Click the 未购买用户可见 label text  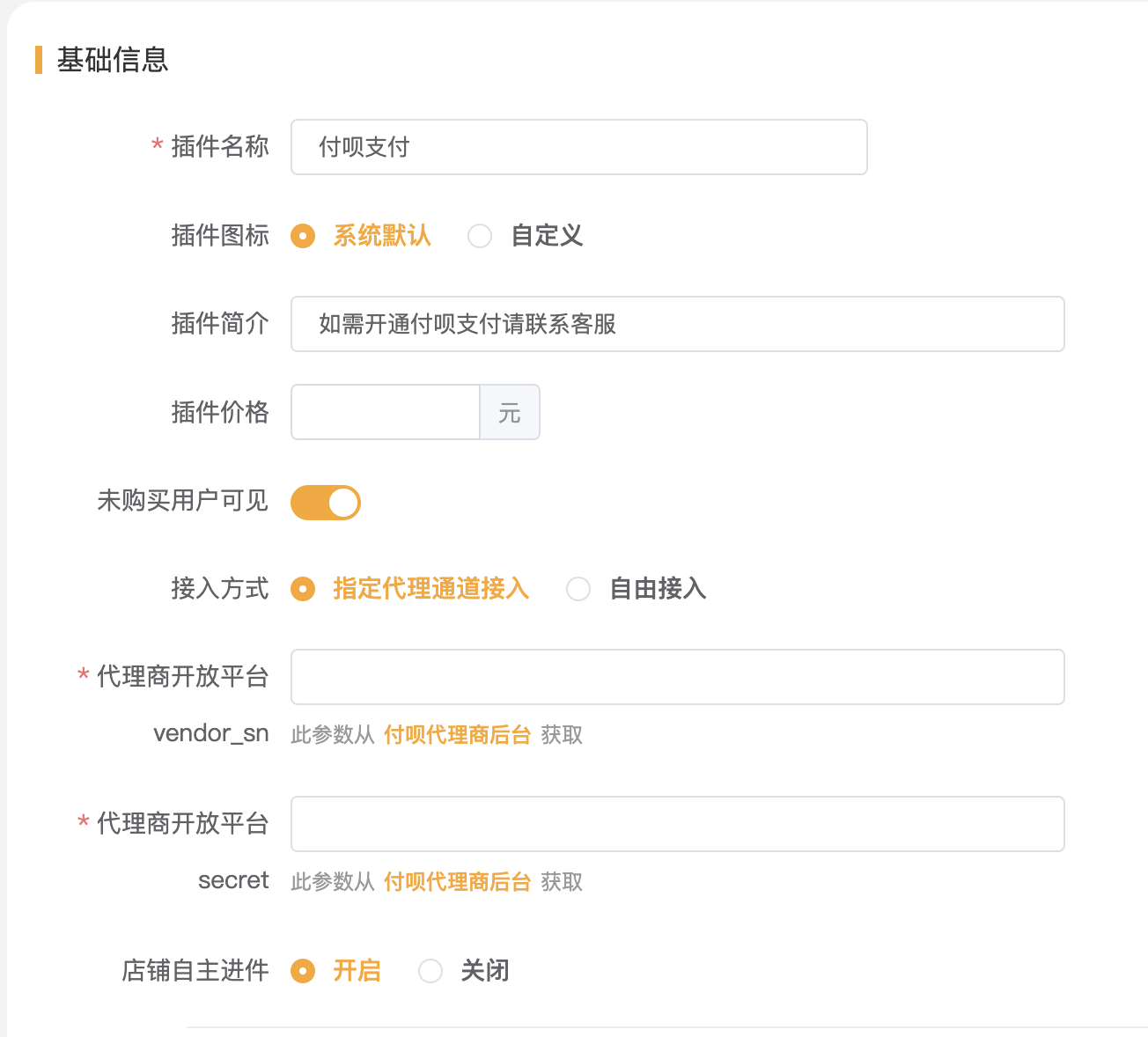[x=183, y=501]
